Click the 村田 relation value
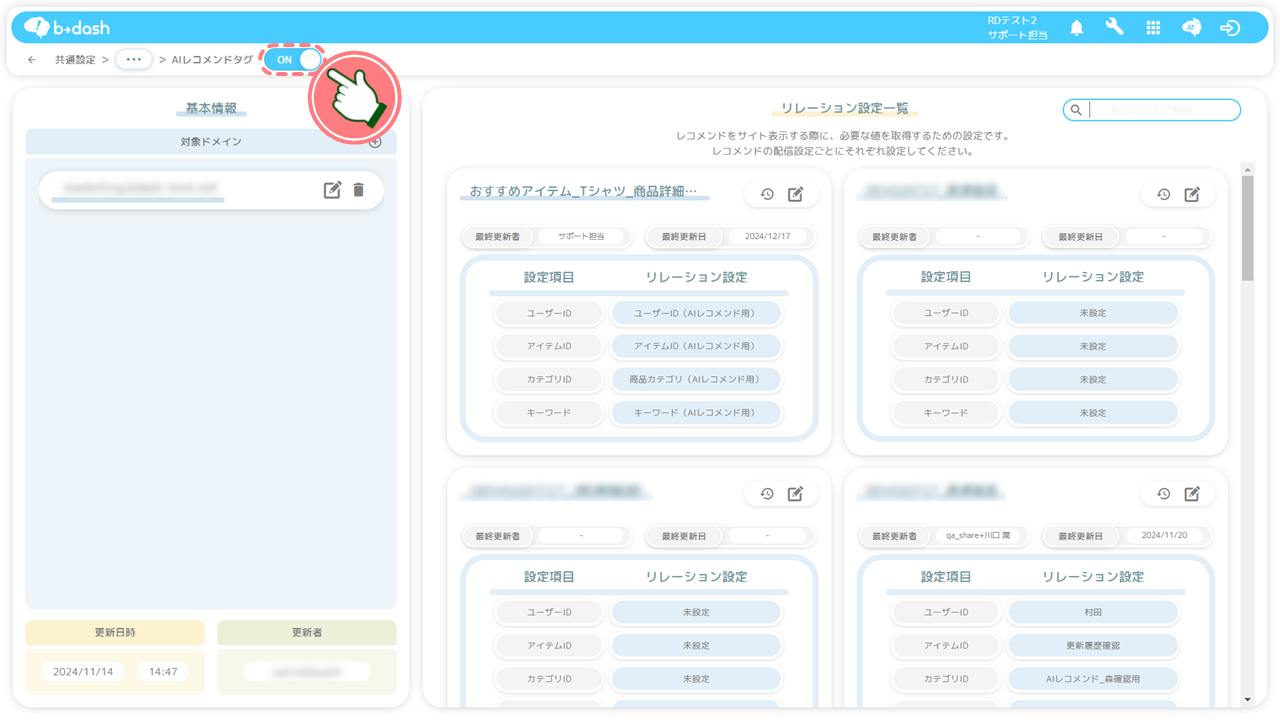1280x720 pixels. click(x=1093, y=612)
